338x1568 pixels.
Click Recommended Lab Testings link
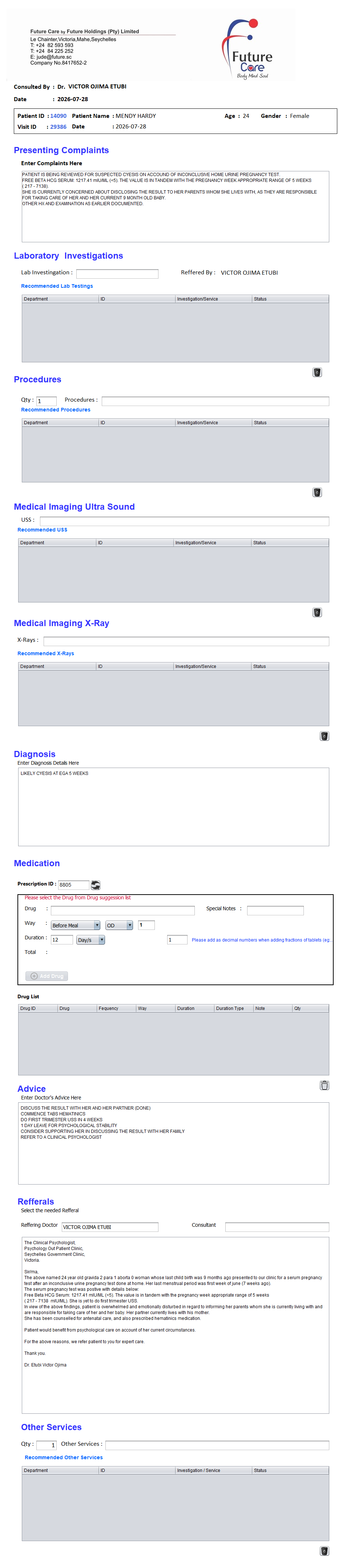pos(57,286)
